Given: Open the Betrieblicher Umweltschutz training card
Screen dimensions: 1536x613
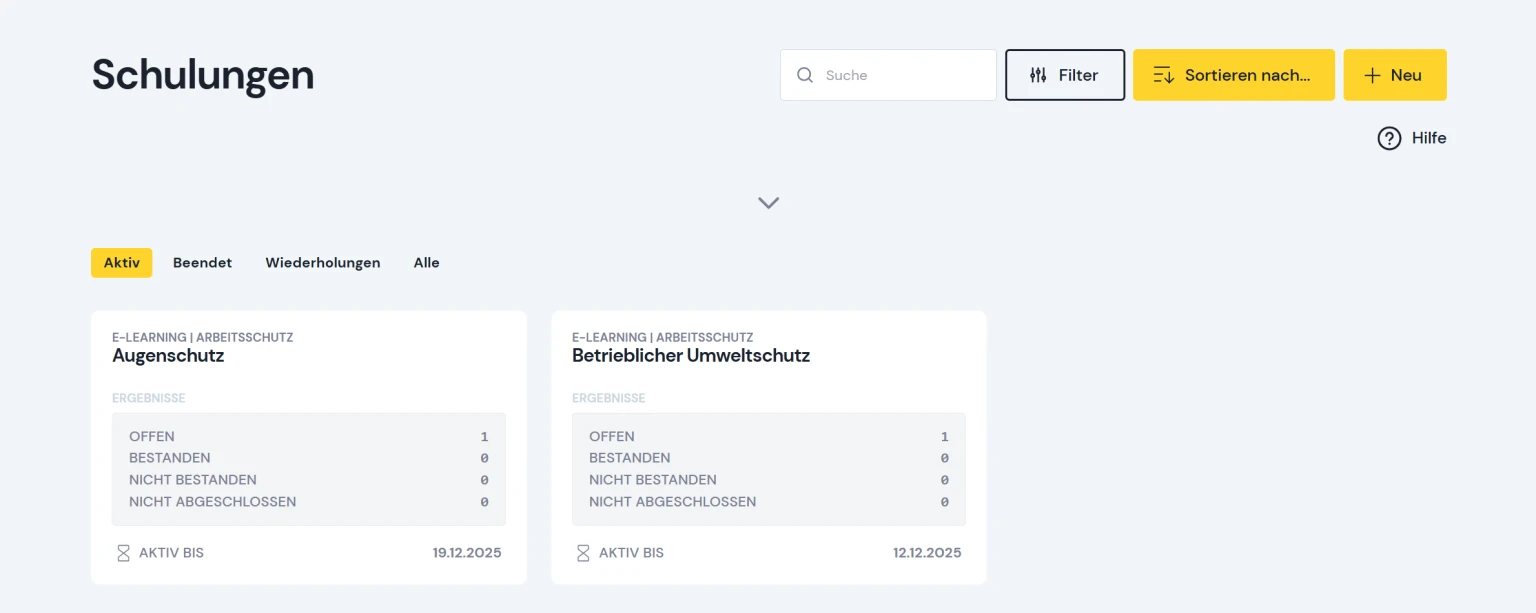Looking at the screenshot, I should point(769,447).
